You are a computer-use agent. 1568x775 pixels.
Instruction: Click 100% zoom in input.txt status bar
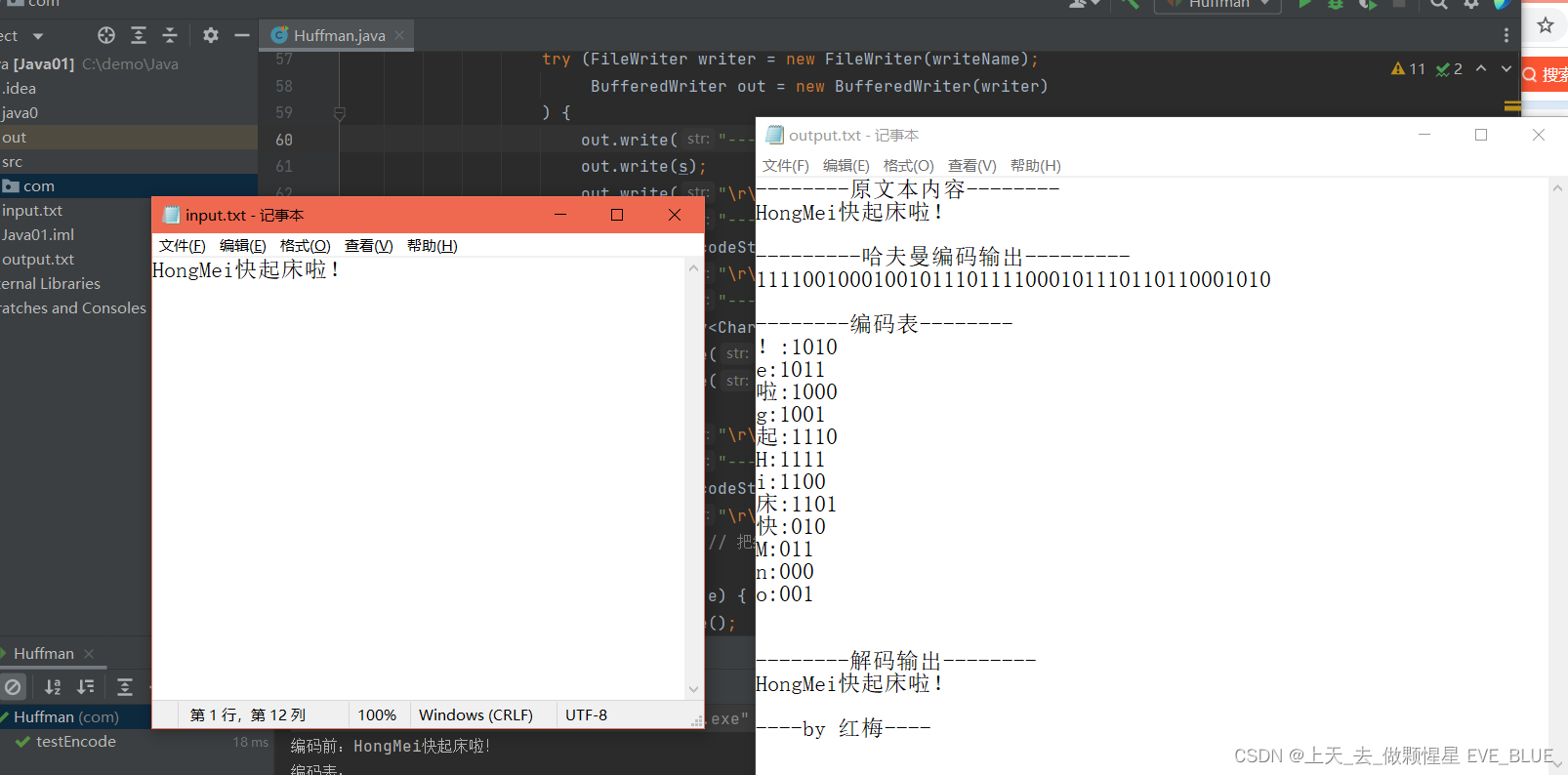pyautogui.click(x=377, y=714)
